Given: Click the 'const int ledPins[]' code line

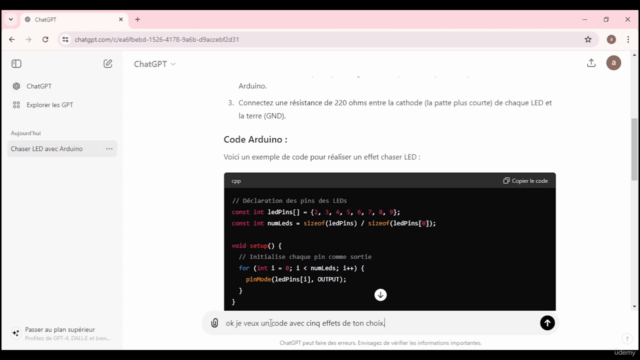Looking at the screenshot, I should coord(316,212).
